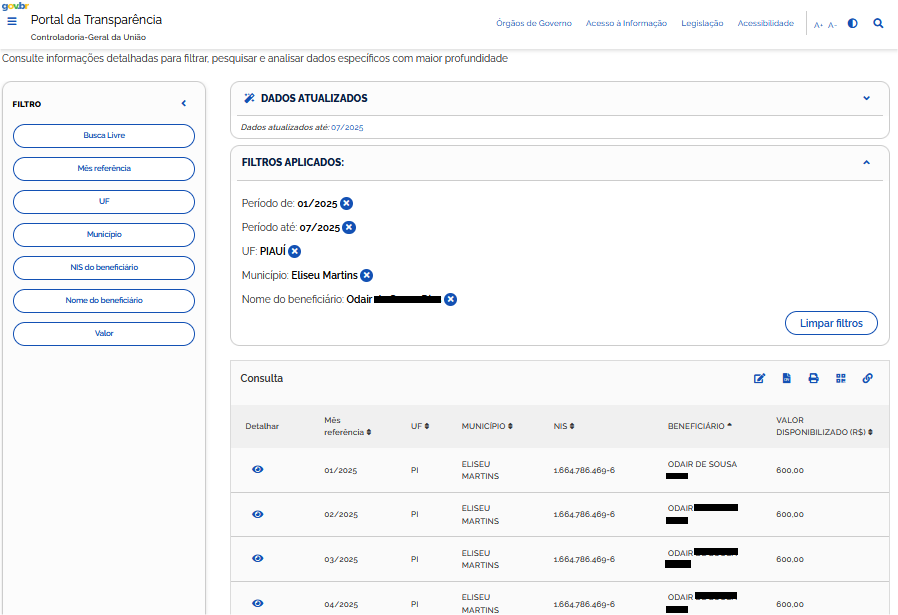Remove the Período de 01/2025 filter
The width and height of the screenshot is (898, 615).
pos(346,203)
